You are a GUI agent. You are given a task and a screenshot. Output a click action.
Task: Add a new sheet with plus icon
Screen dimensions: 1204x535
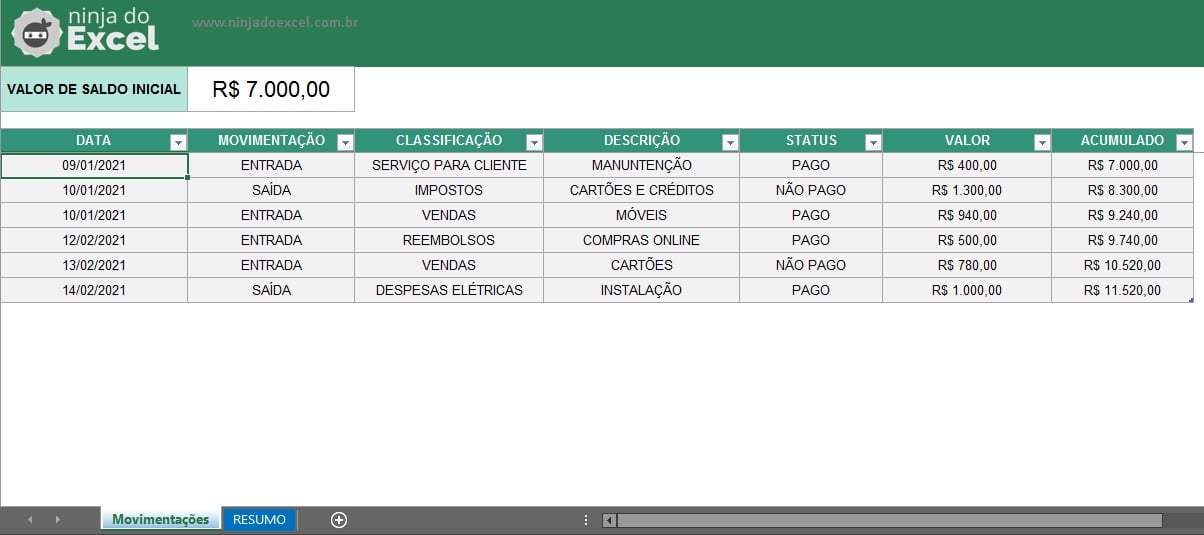[x=339, y=520]
